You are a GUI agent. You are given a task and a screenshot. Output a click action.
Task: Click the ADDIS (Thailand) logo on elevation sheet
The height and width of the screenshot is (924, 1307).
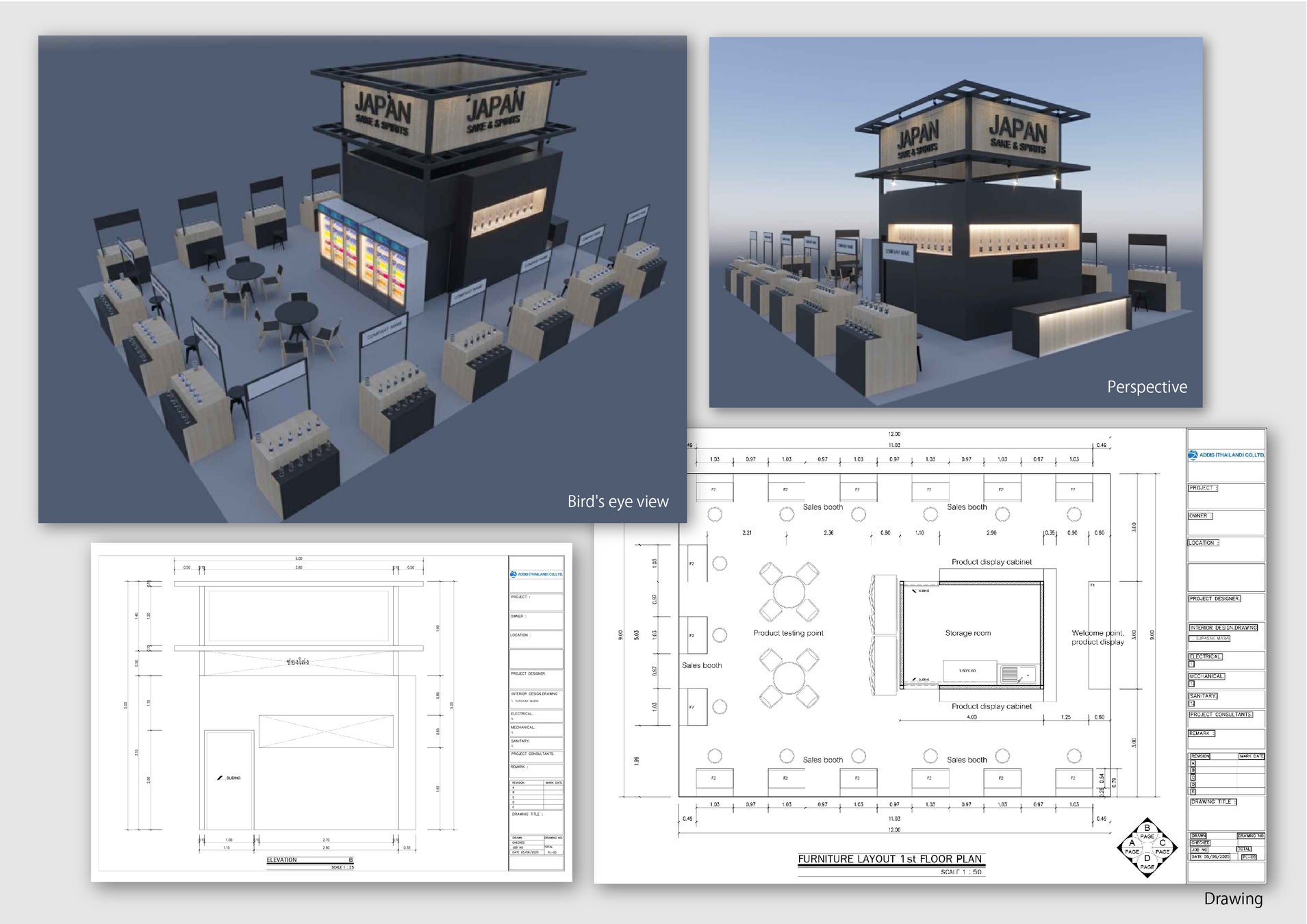536,574
